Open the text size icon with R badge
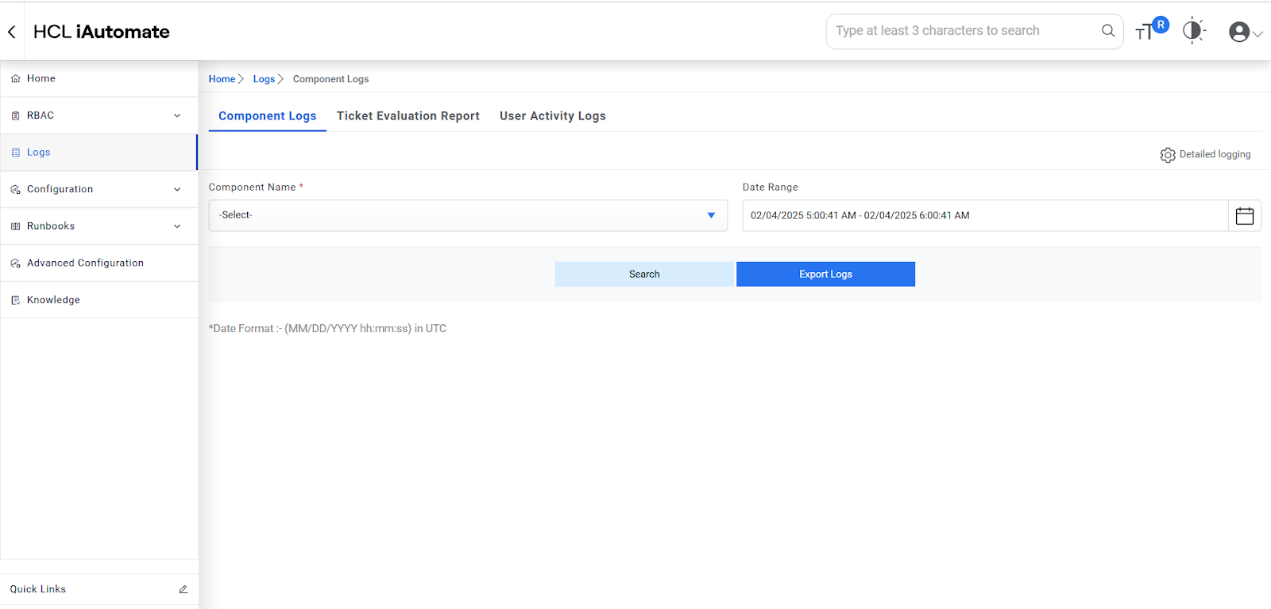Image resolution: width=1271 pixels, height=609 pixels. point(1149,31)
